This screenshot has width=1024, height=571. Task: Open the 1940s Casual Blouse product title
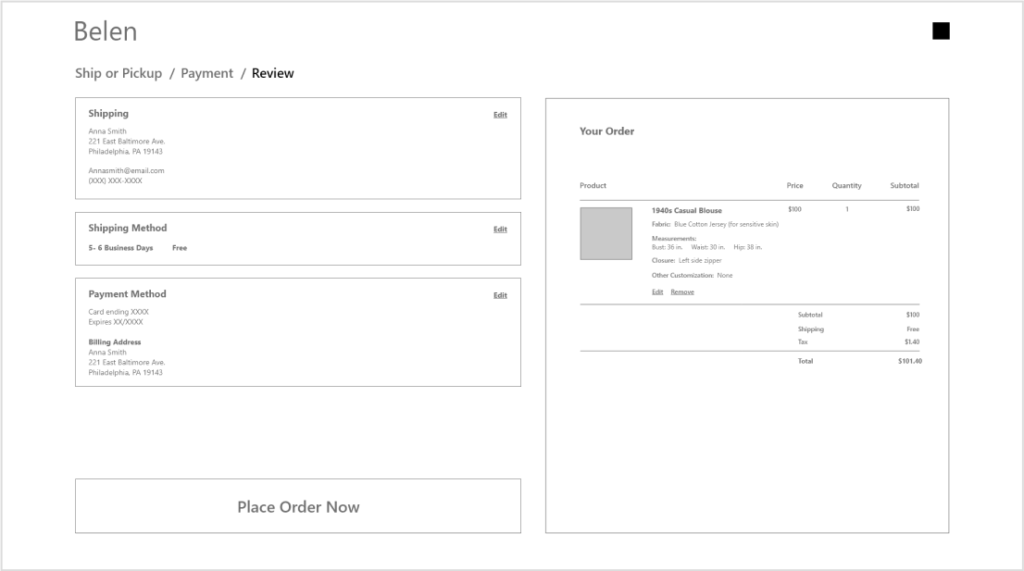click(x=686, y=211)
